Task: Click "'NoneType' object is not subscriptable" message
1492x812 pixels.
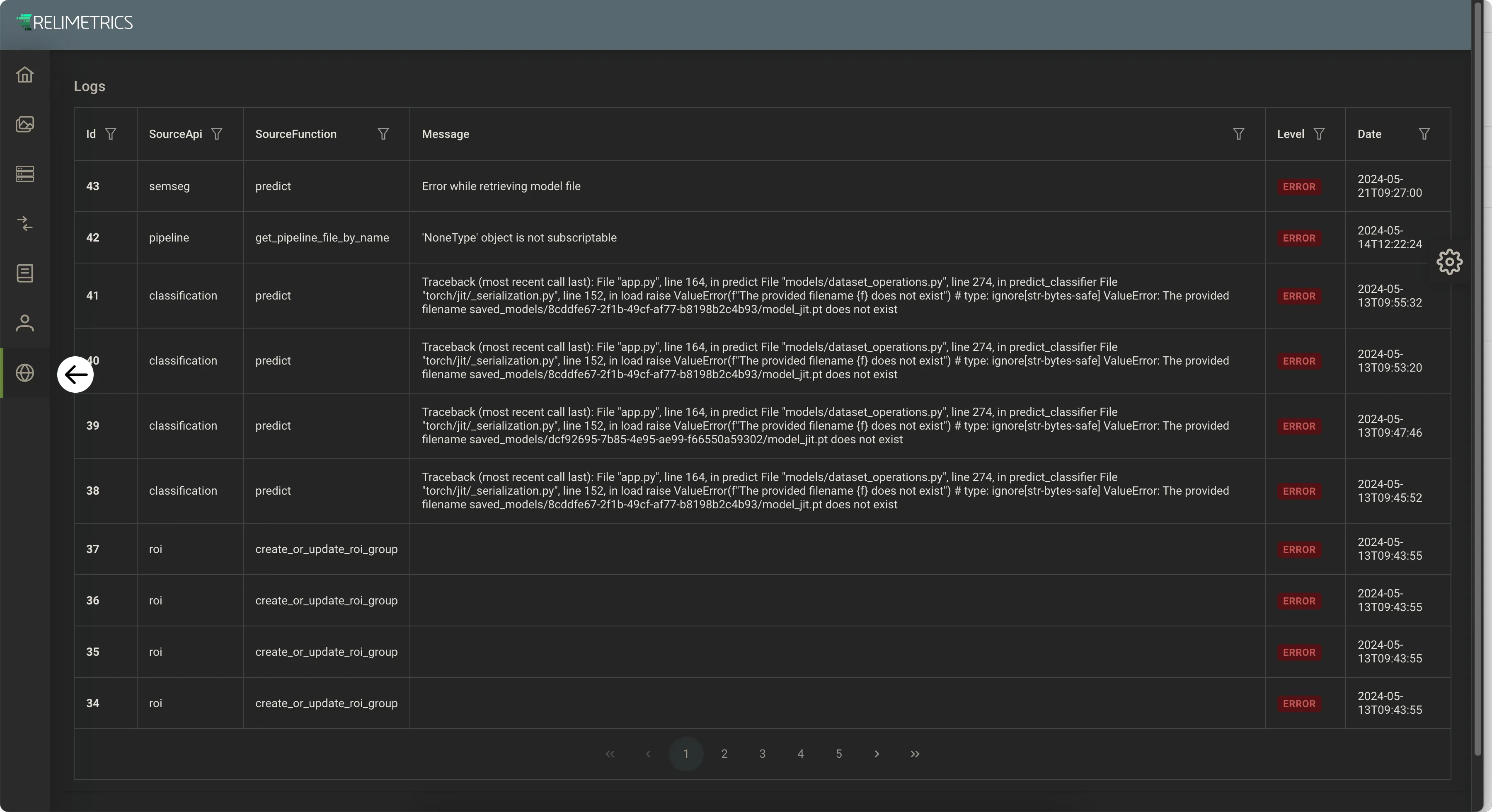Action: (x=519, y=237)
